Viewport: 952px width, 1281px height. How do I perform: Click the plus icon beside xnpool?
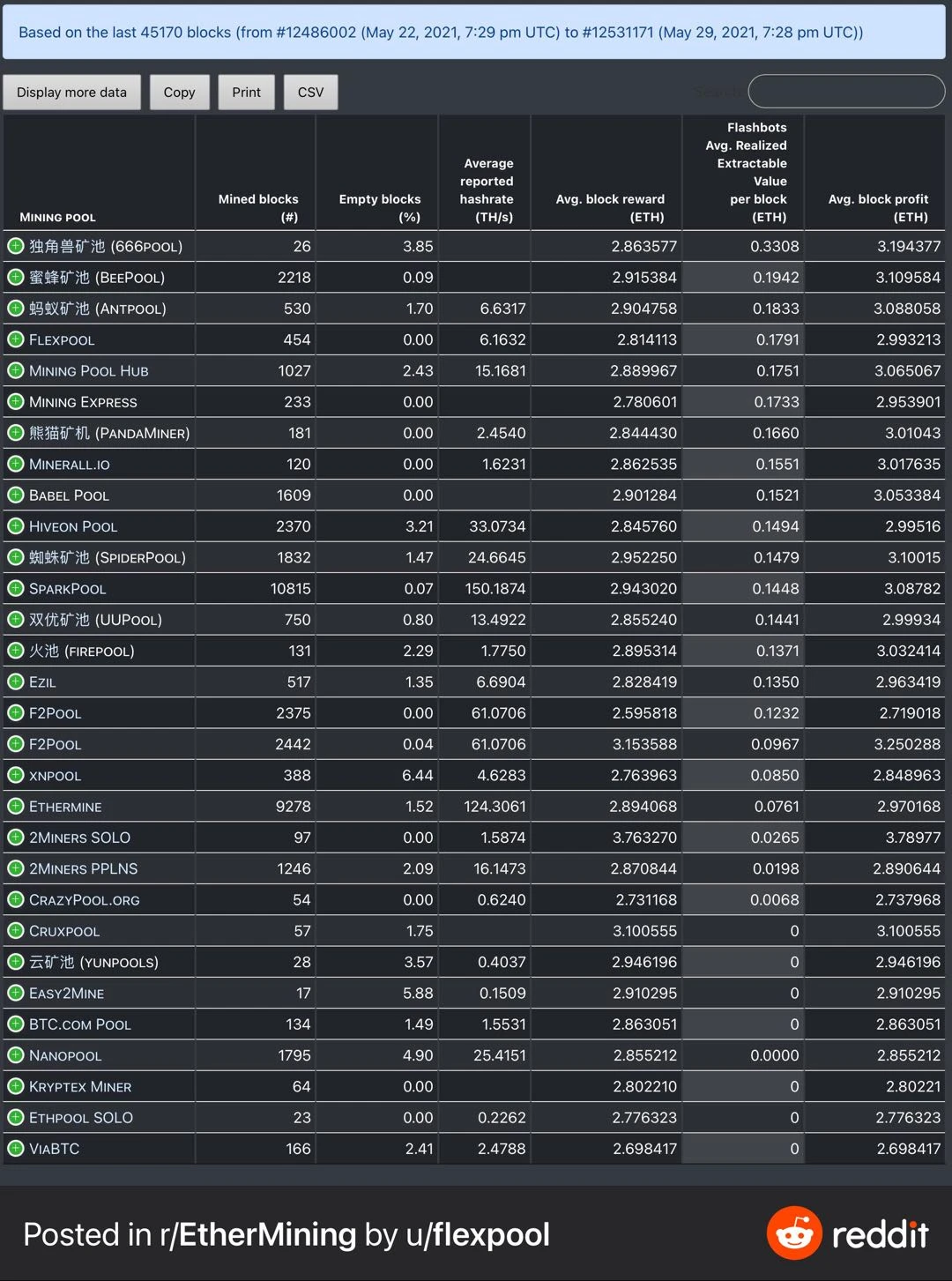tap(16, 775)
